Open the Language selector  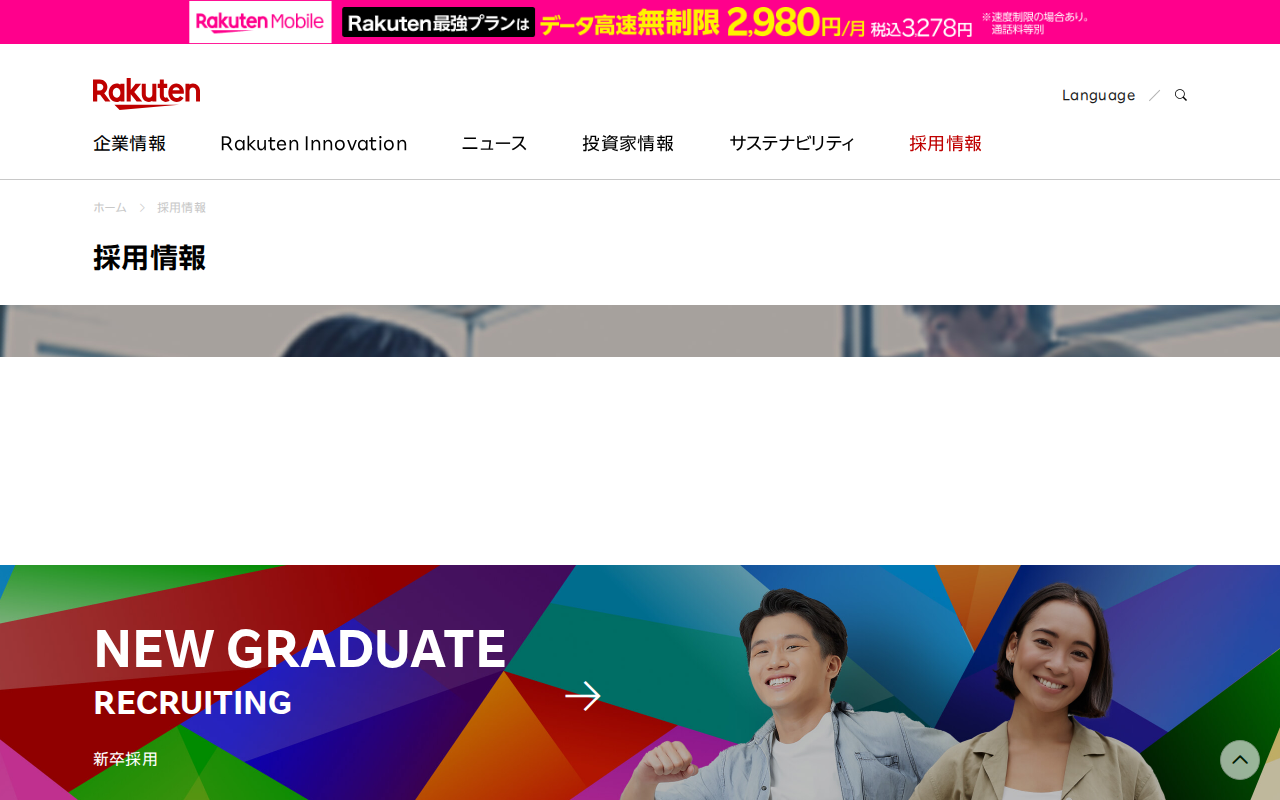tap(1098, 95)
